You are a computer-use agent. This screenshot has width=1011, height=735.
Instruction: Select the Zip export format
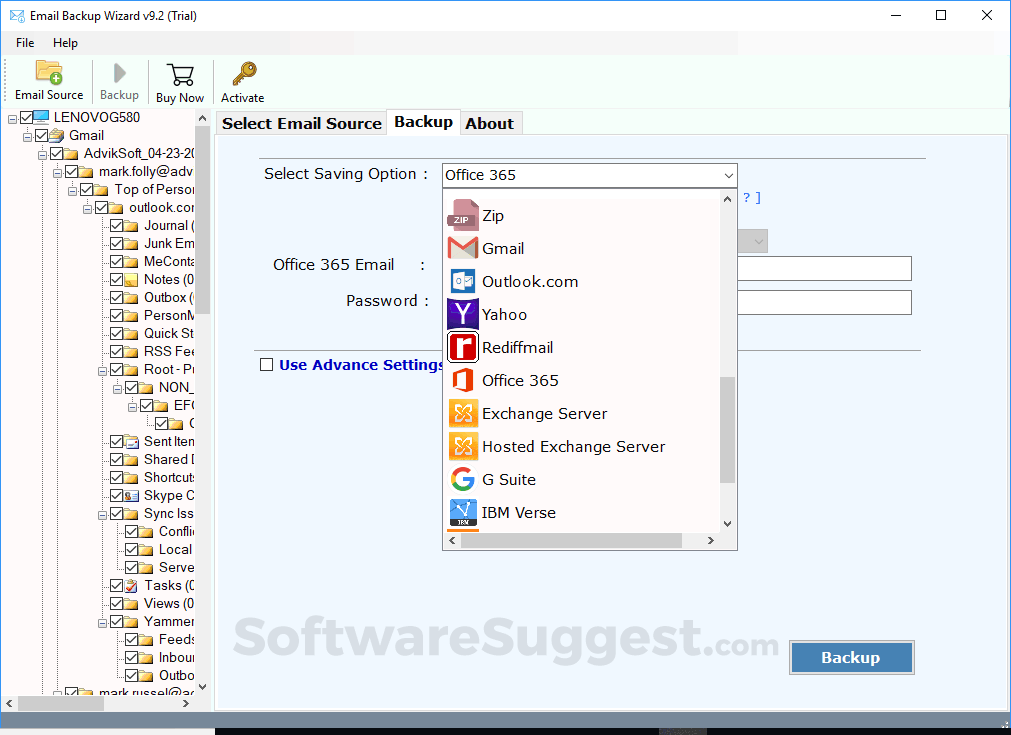click(x=462, y=215)
